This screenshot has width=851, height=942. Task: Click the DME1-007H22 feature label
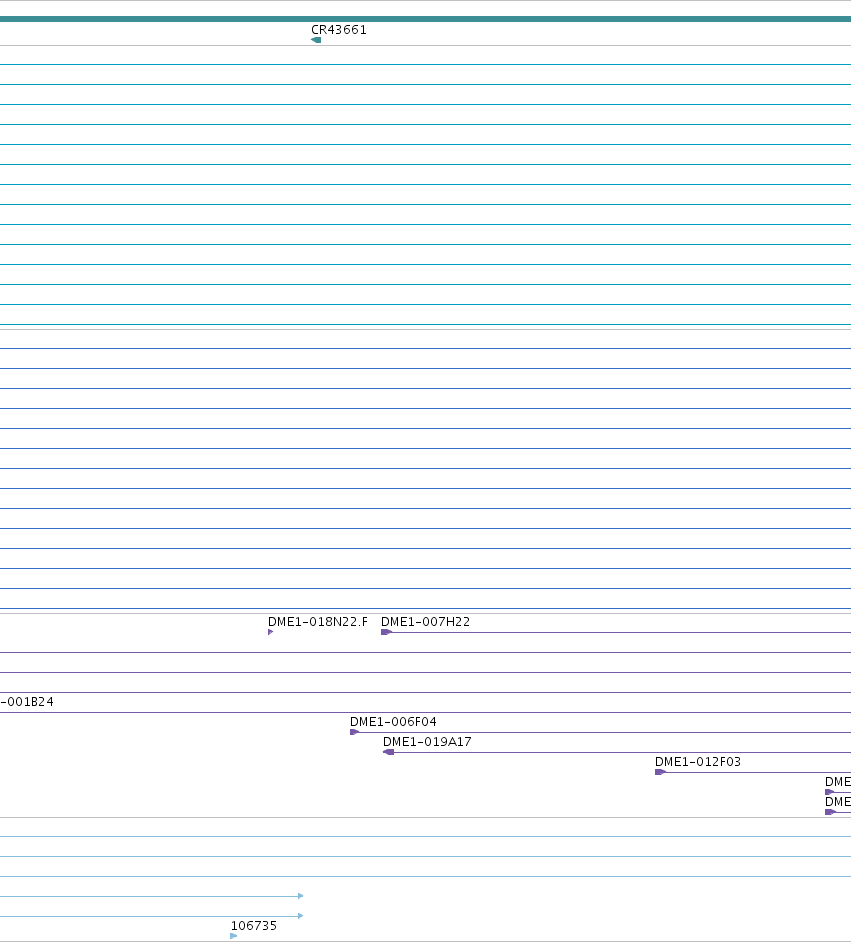coord(425,622)
